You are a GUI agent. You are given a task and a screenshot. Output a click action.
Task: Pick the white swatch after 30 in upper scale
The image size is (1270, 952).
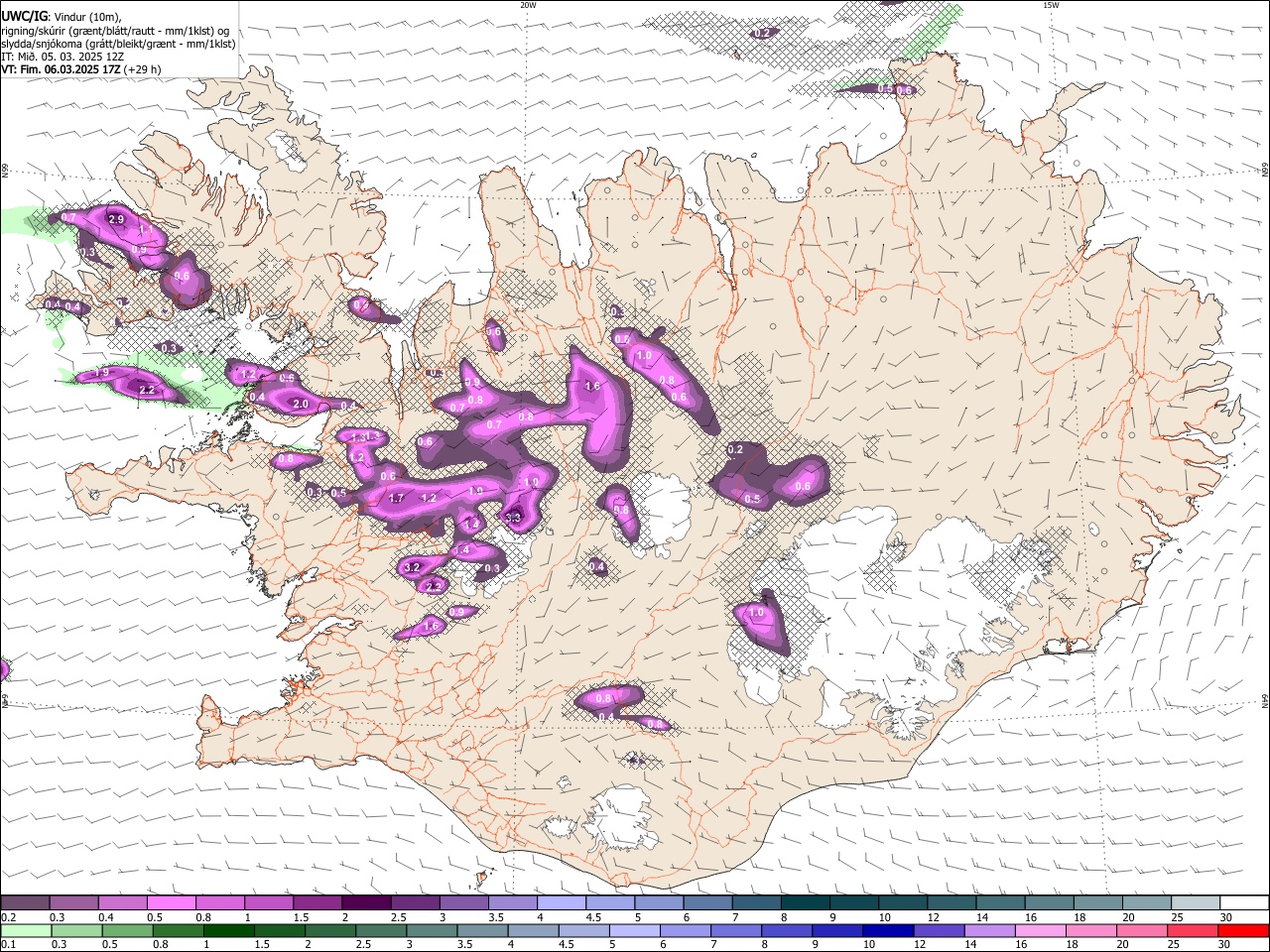[x=1244, y=903]
